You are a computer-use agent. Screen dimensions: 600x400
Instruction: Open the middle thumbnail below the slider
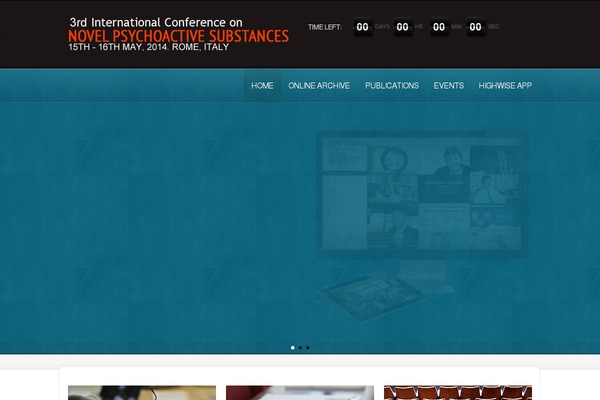coord(299,392)
